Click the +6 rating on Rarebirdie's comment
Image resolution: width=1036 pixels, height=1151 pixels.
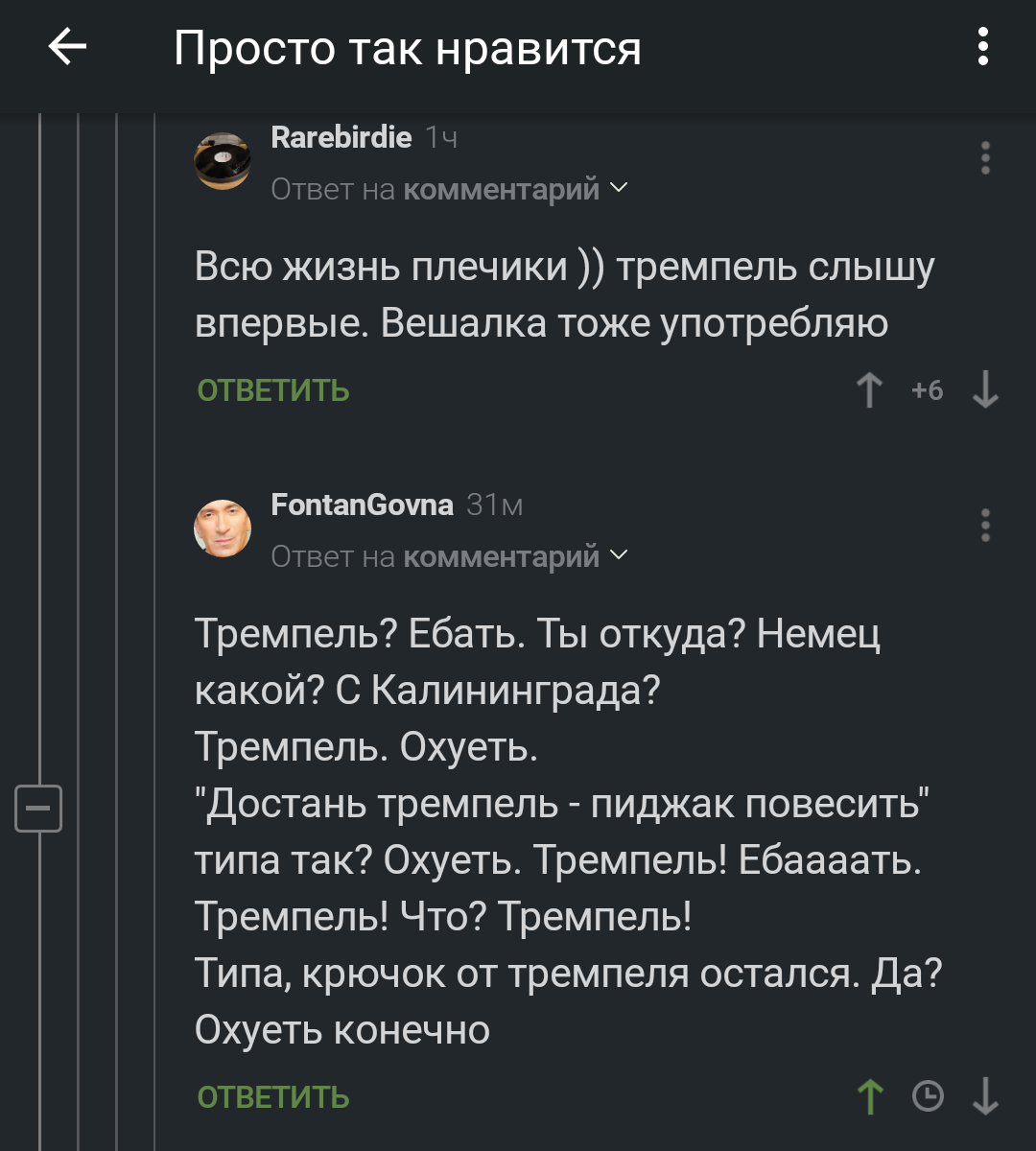(x=927, y=390)
